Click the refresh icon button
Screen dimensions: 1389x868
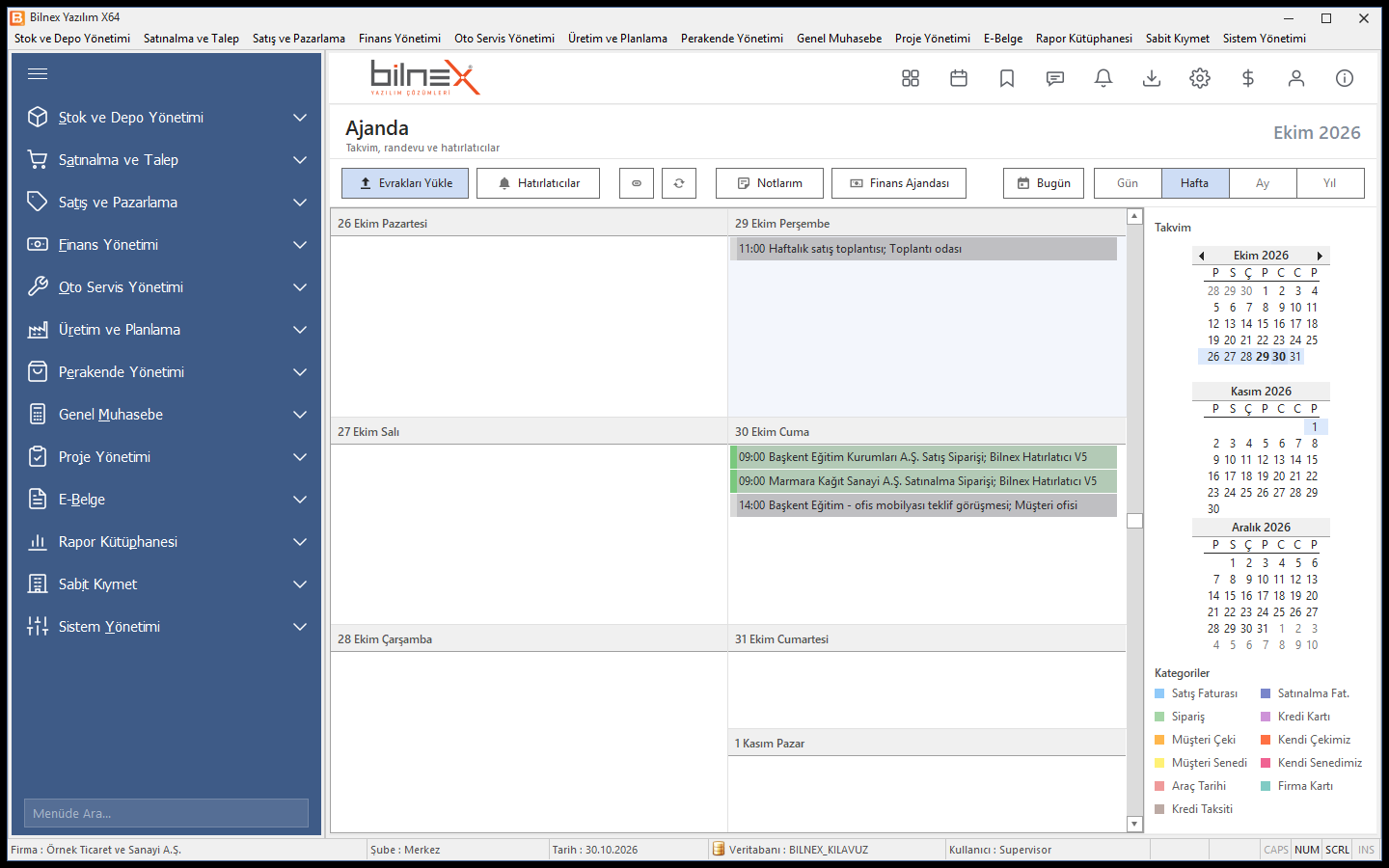pyautogui.click(x=679, y=183)
